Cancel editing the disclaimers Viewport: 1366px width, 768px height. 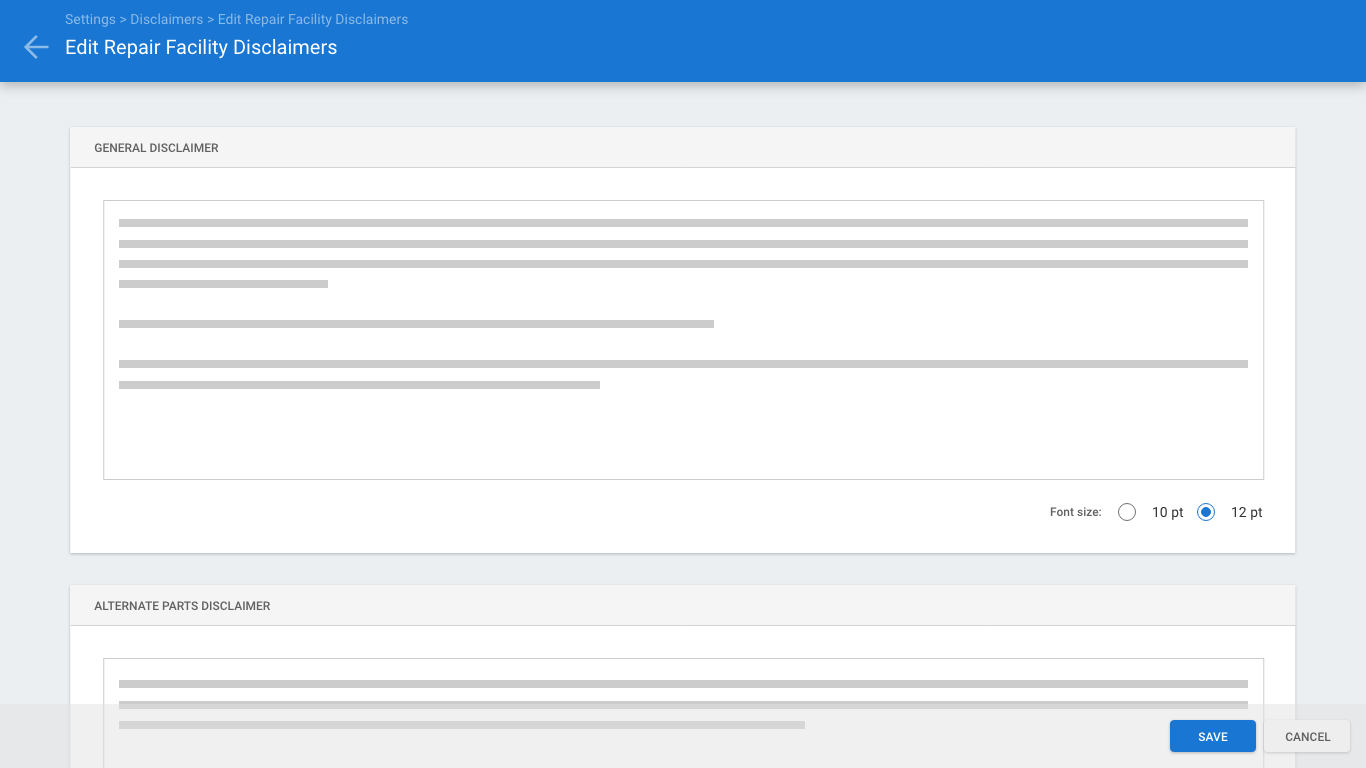(x=1307, y=736)
